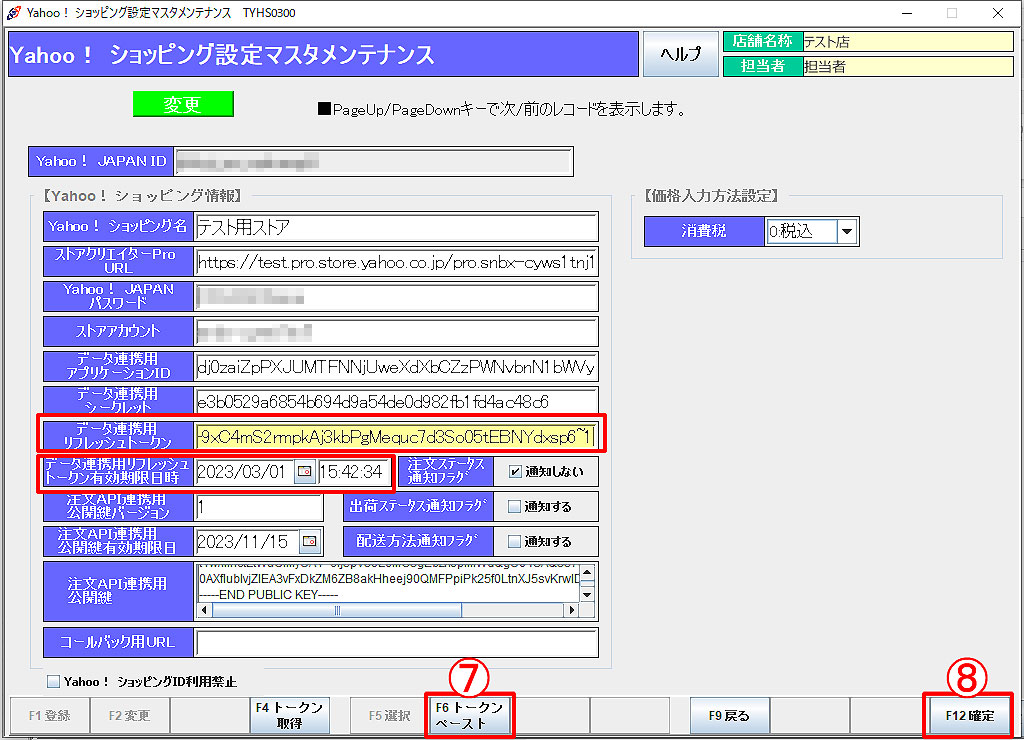This screenshot has width=1024, height=740.
Task: Enable the shipping status notification checkbox
Action: coord(514,507)
